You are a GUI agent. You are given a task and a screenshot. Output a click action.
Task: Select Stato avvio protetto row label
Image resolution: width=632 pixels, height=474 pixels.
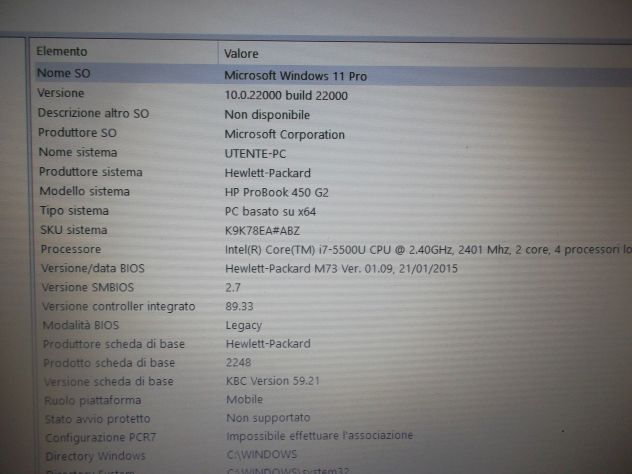point(98,419)
